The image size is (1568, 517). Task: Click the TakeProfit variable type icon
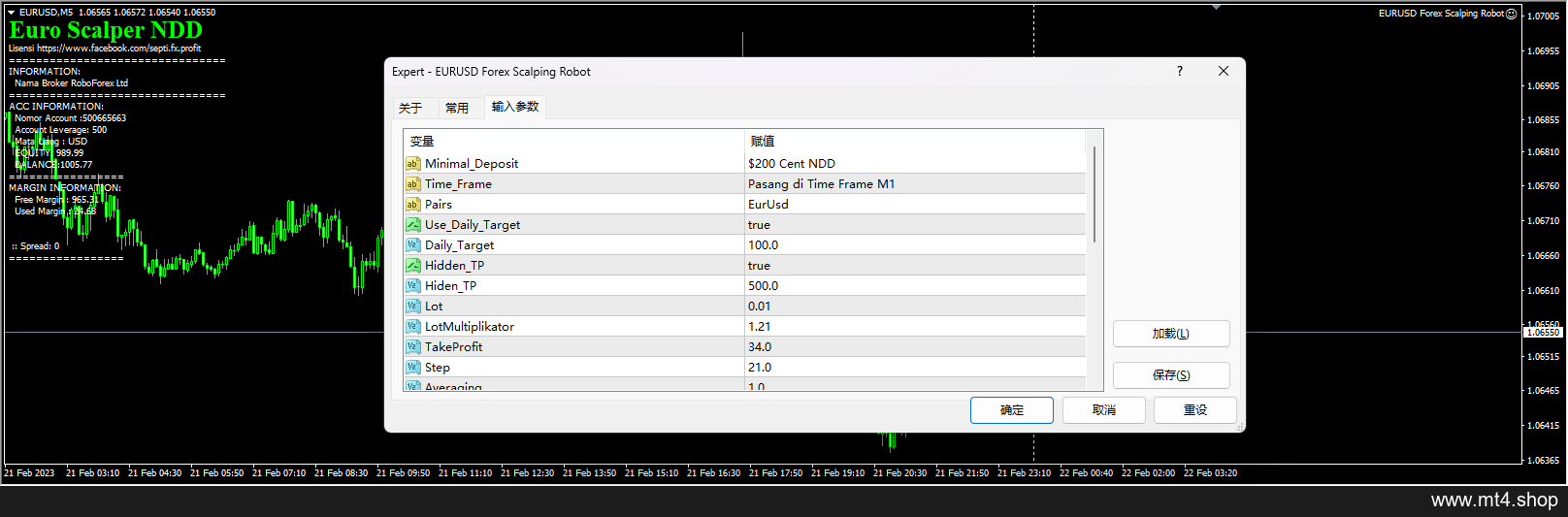(x=412, y=347)
